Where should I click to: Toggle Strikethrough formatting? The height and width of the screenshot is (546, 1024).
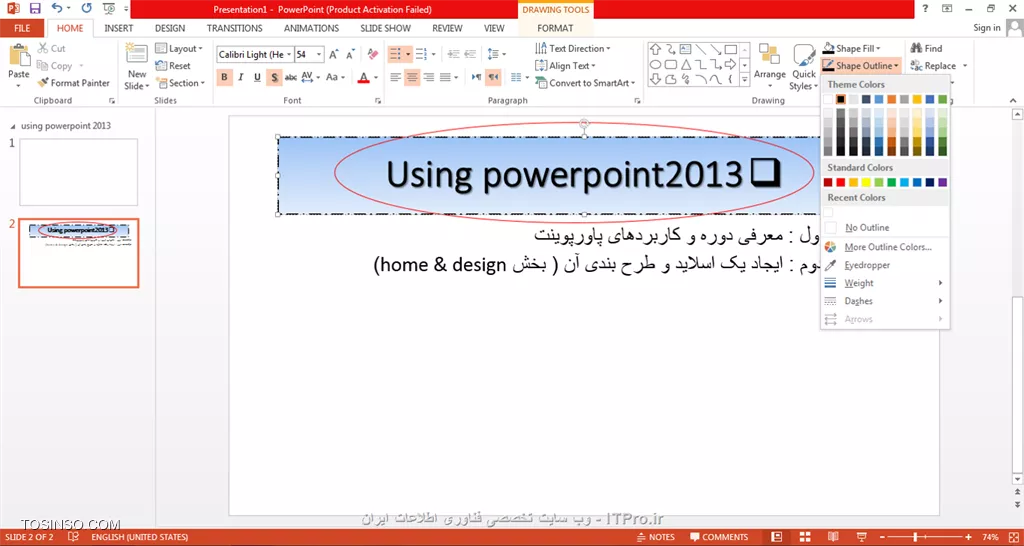[x=291, y=77]
